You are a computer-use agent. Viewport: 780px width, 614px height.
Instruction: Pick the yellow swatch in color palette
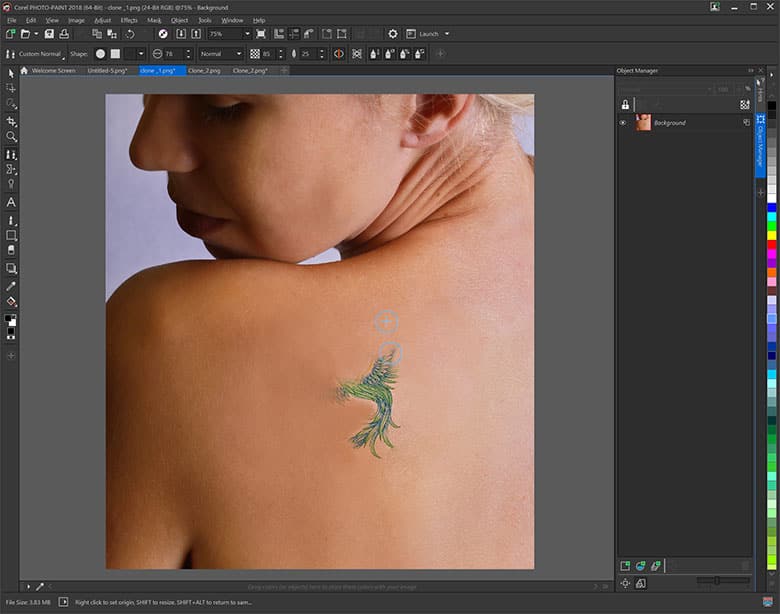point(771,234)
